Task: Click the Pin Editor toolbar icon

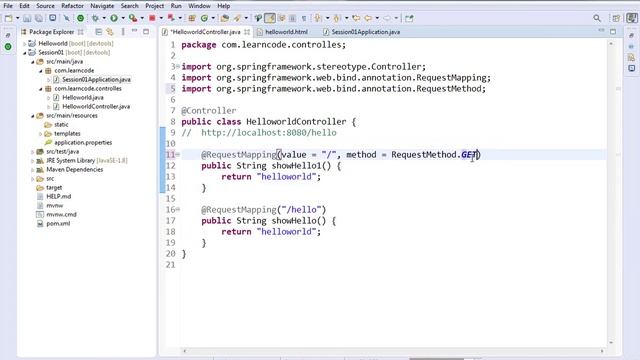Action: click(409, 18)
